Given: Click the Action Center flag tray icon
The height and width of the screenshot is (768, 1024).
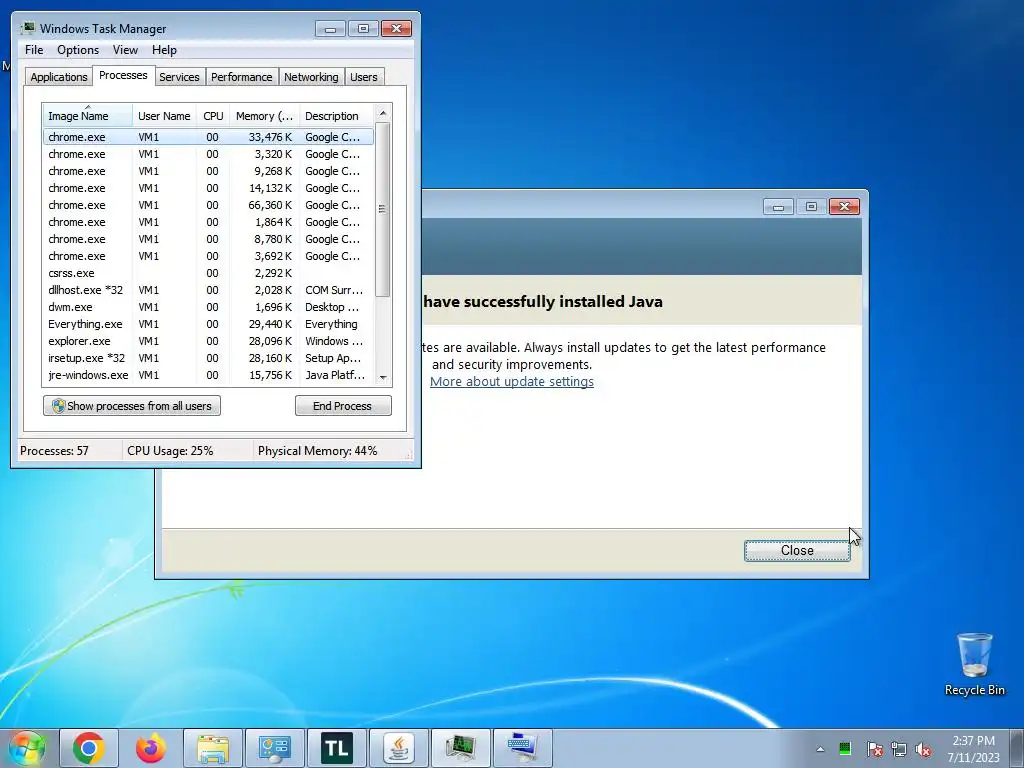Looking at the screenshot, I should coord(874,749).
